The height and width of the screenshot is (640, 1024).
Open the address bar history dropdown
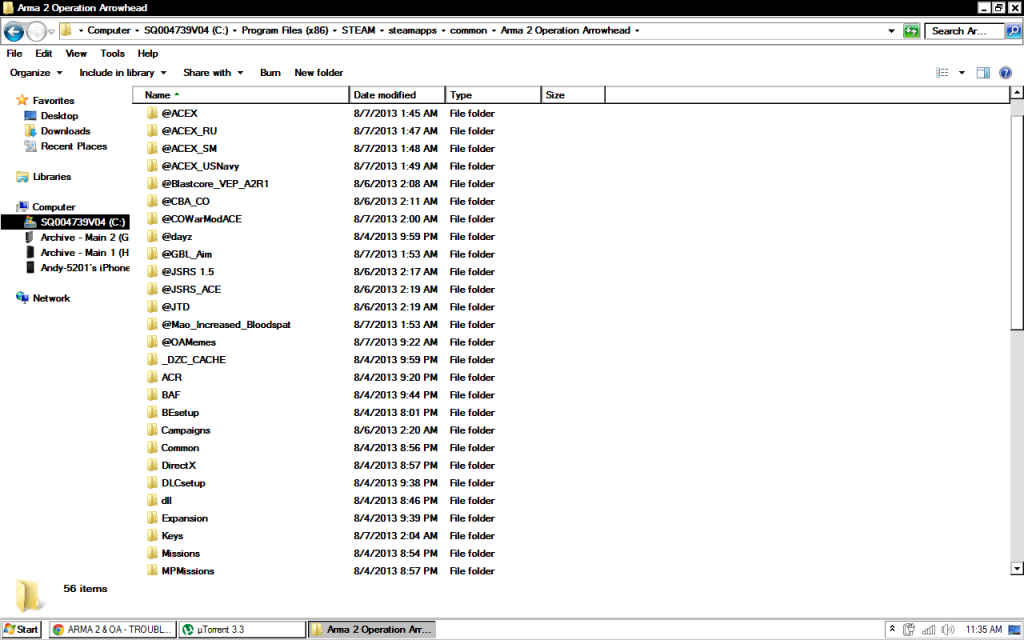click(892, 31)
